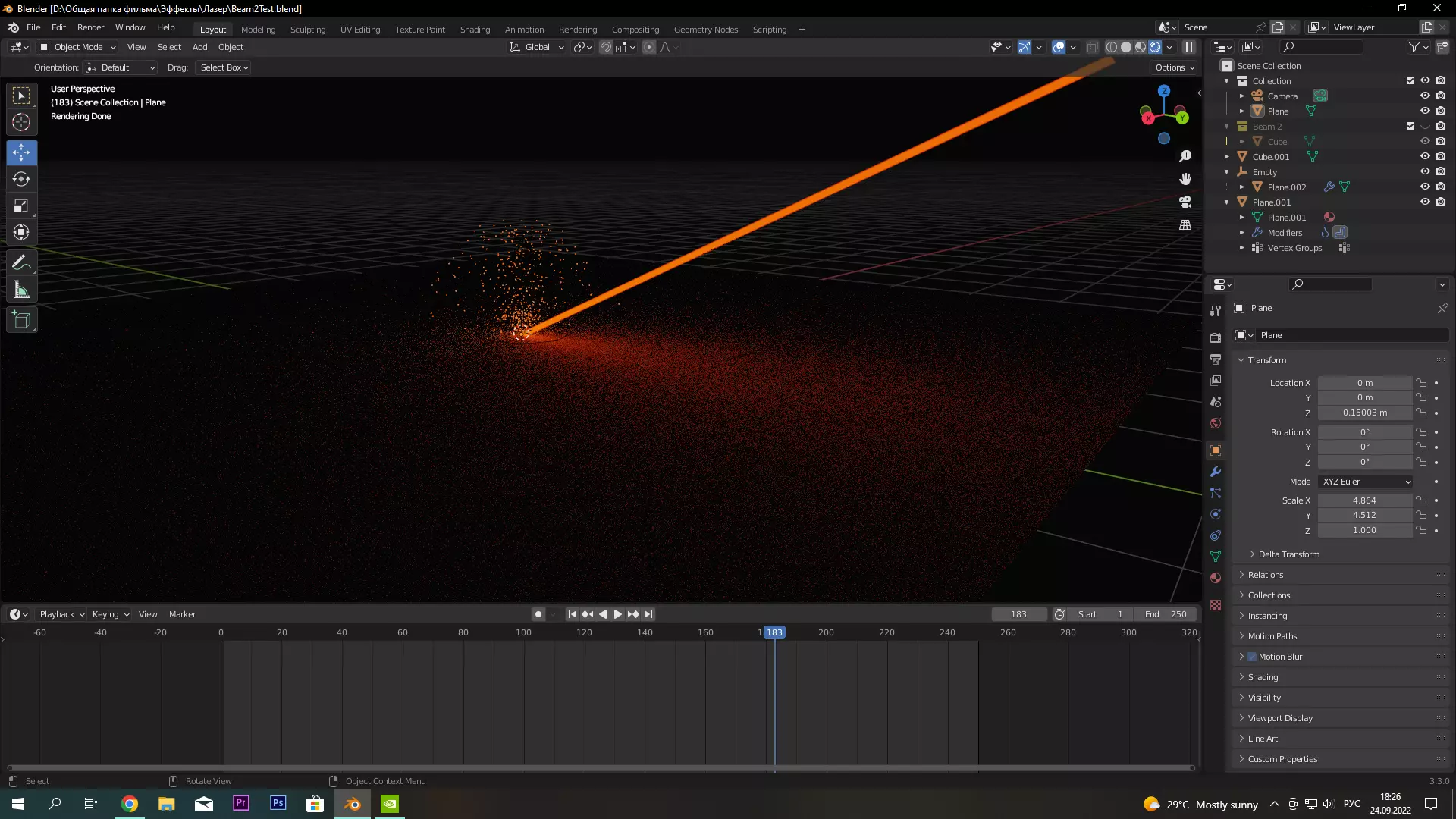This screenshot has height=819, width=1456.
Task: Open the Scene properties tab
Action: pyautogui.click(x=1216, y=401)
